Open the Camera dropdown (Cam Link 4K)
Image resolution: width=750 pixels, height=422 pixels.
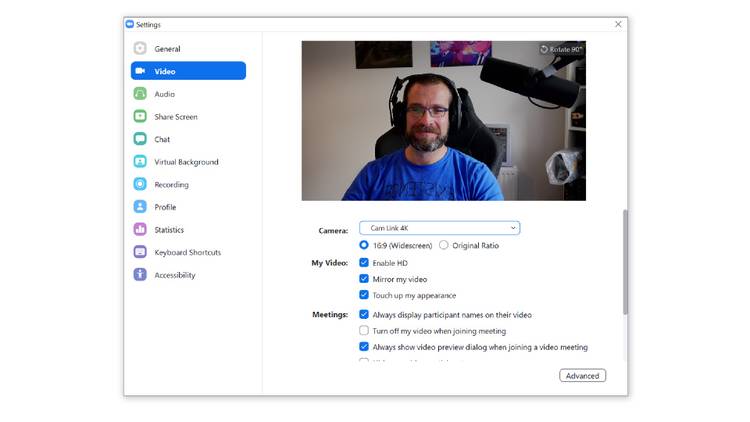(440, 228)
